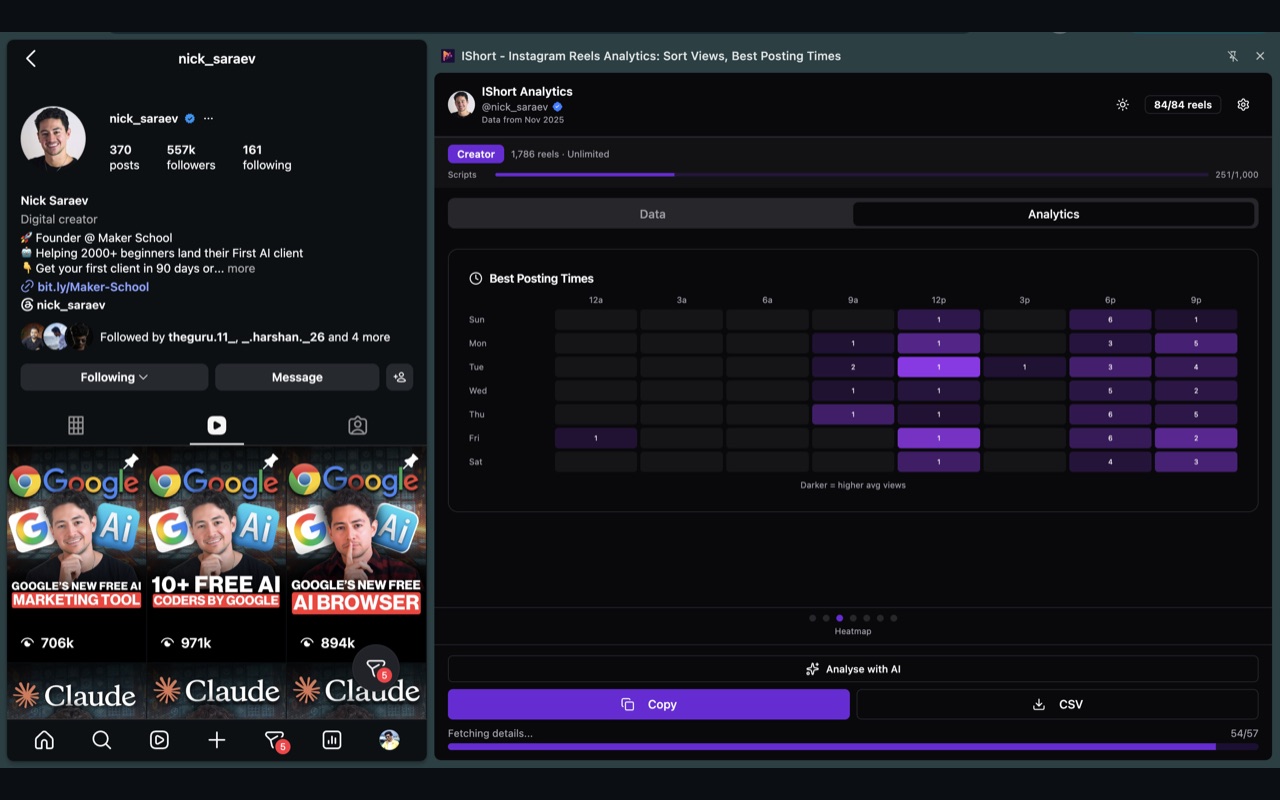The width and height of the screenshot is (1280, 800).
Task: Open the reel with 971k views
Action: 217,552
